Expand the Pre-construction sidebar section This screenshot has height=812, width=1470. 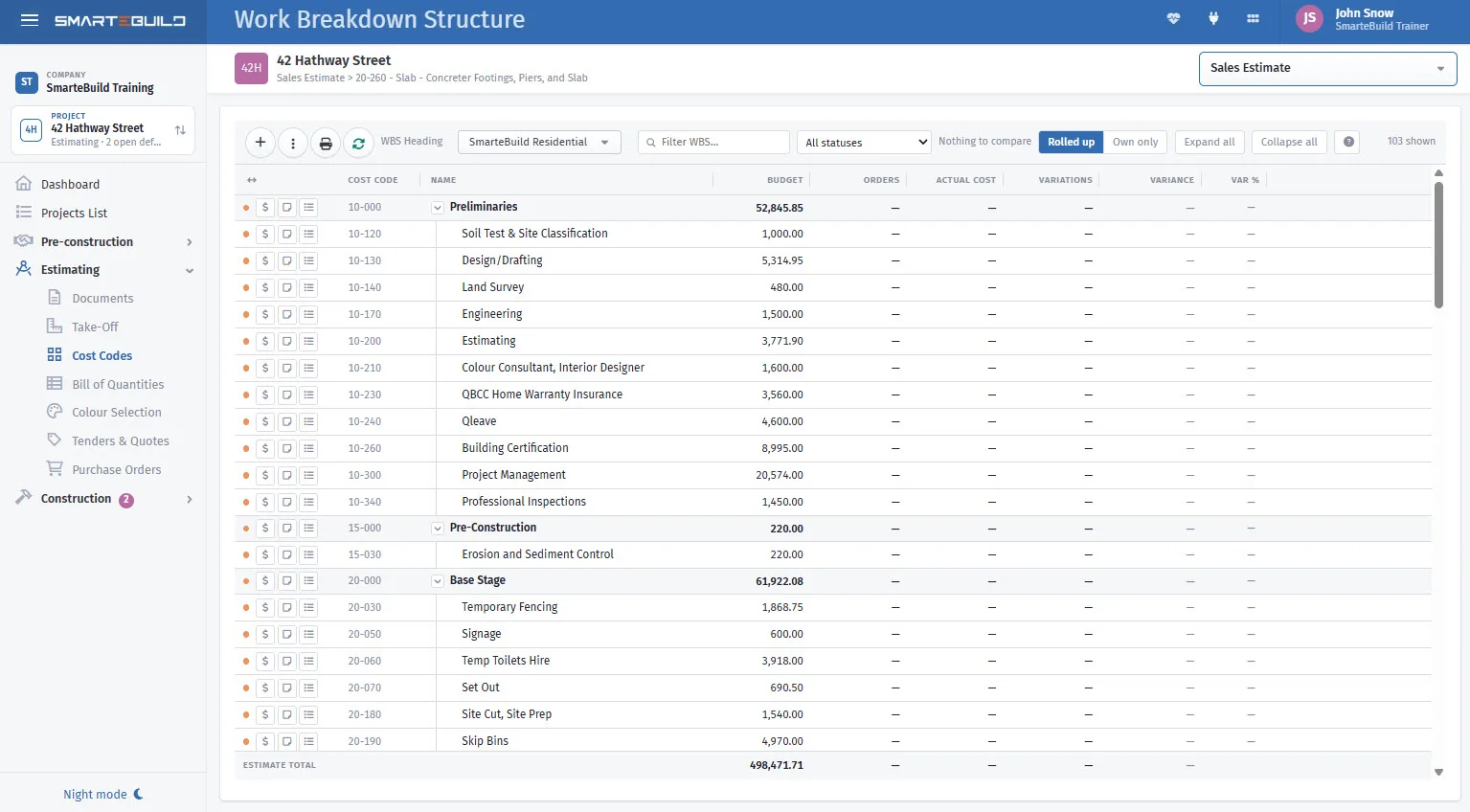[190, 242]
